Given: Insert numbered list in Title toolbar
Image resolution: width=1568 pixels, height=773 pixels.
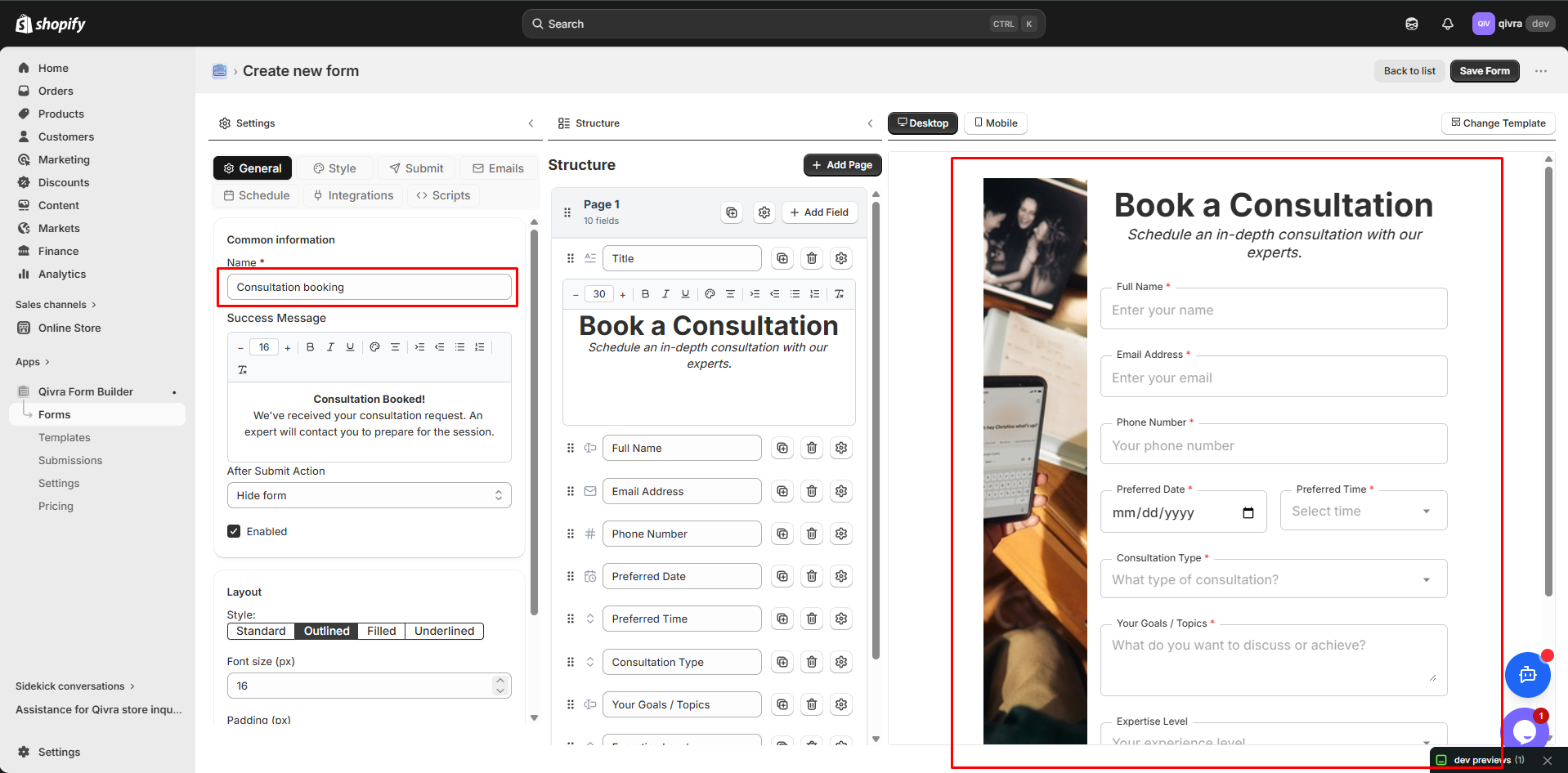Looking at the screenshot, I should tap(814, 294).
